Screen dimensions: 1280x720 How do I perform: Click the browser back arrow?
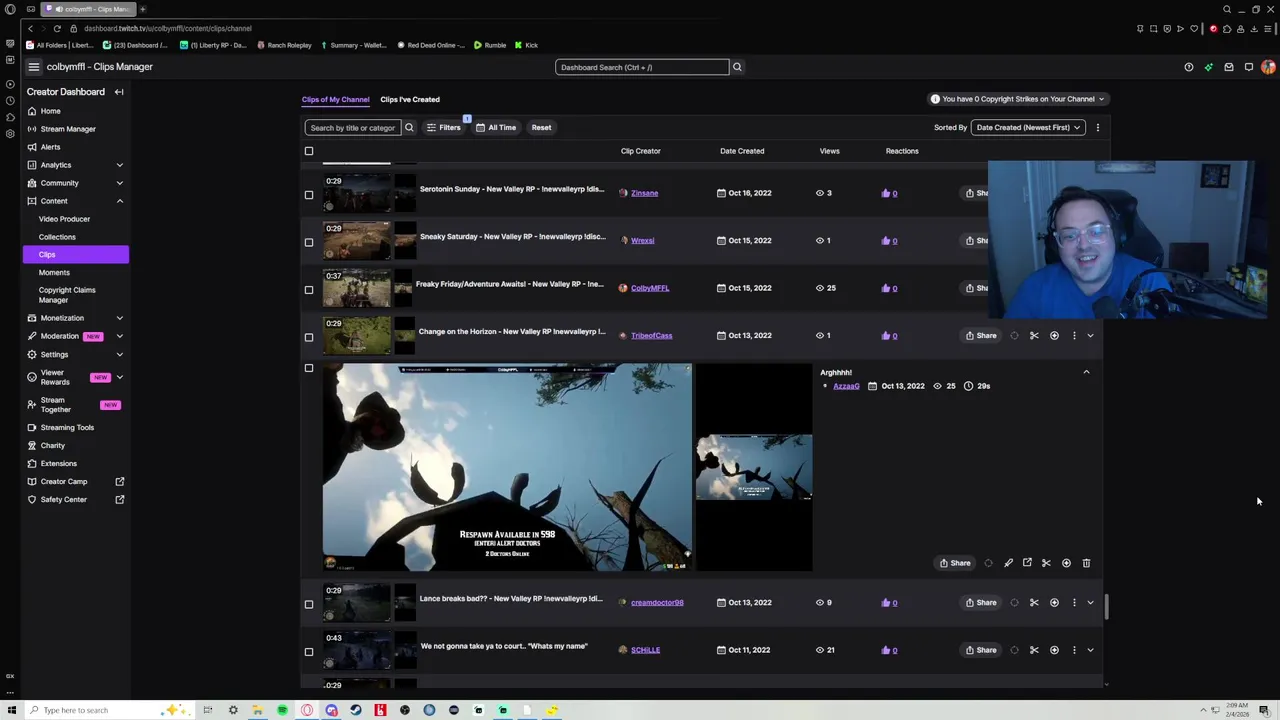(30, 28)
